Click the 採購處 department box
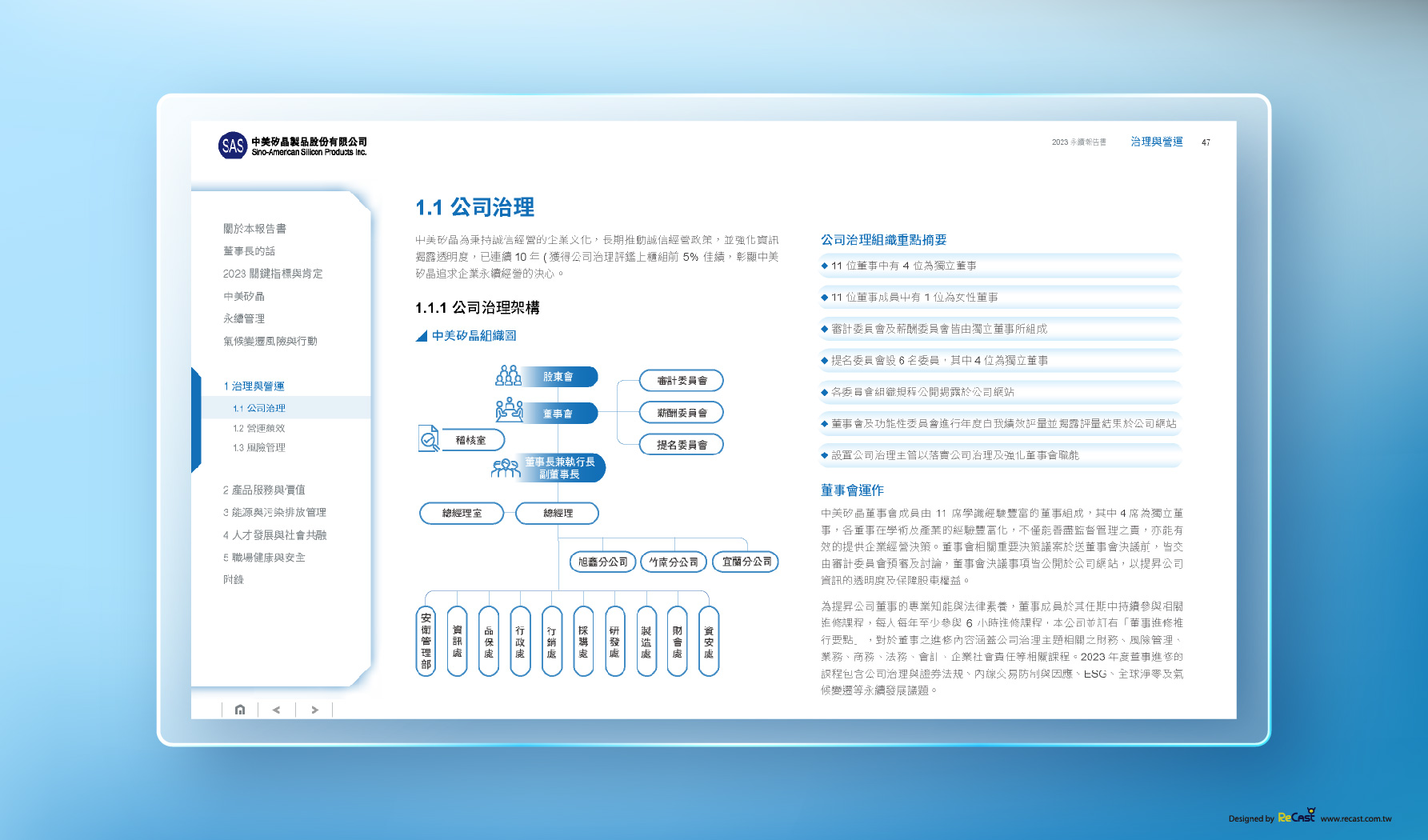This screenshot has width=1428, height=840. pyautogui.click(x=583, y=641)
